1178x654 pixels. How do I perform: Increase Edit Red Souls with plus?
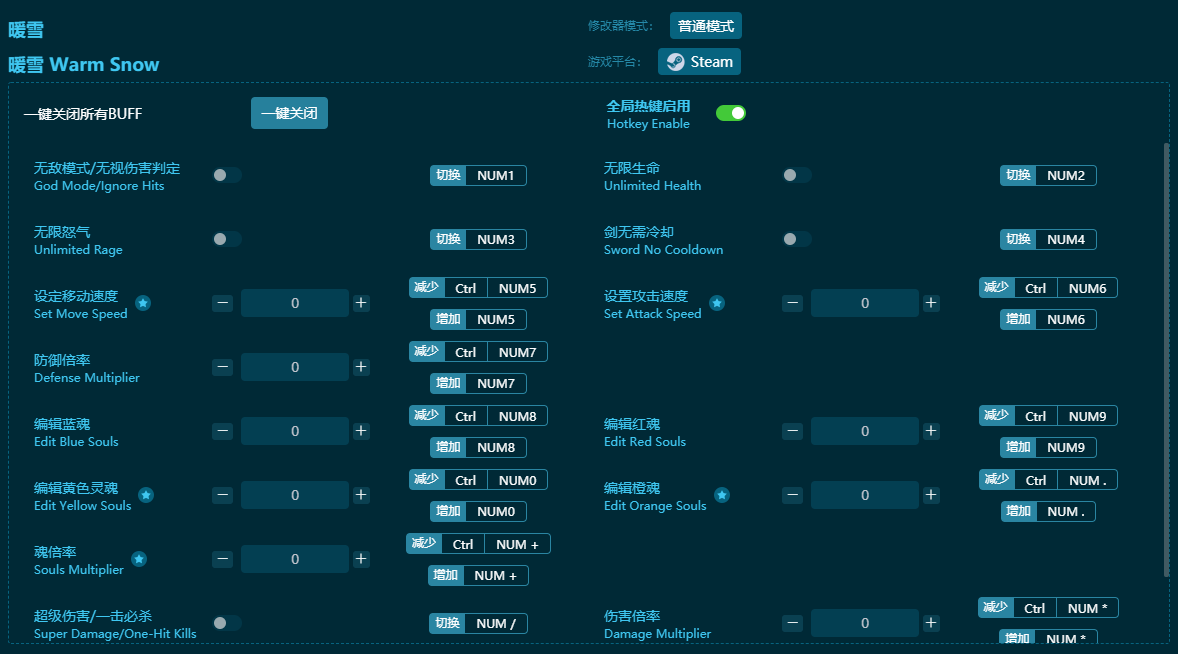pos(931,431)
